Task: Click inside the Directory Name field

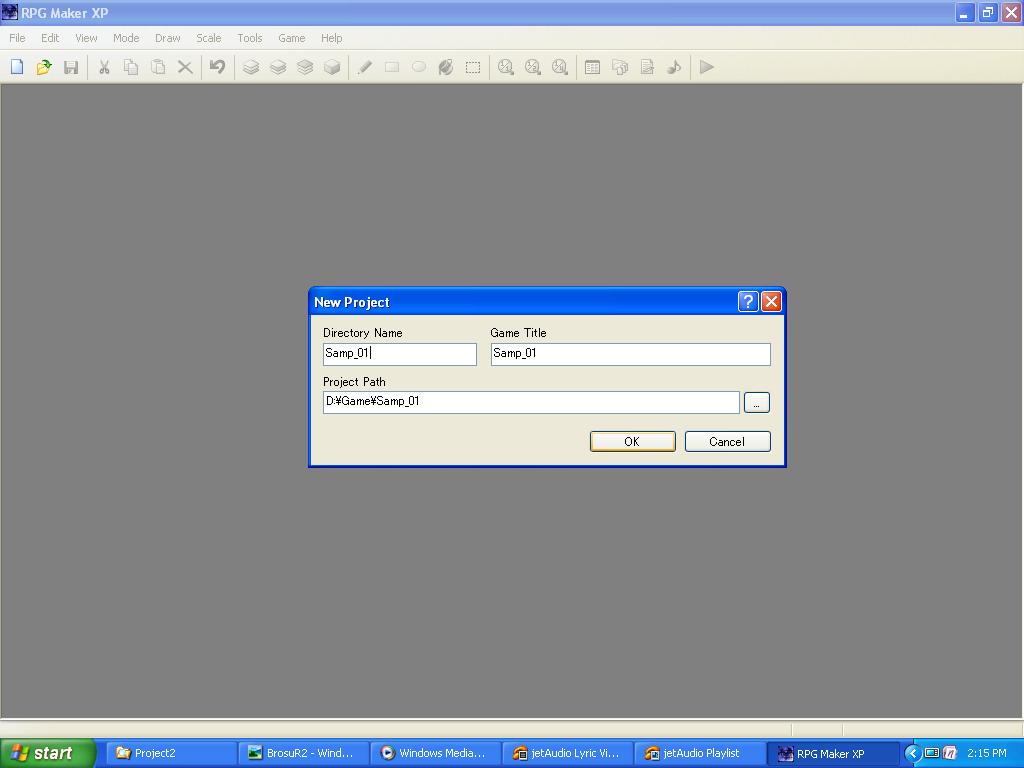Action: coord(400,354)
